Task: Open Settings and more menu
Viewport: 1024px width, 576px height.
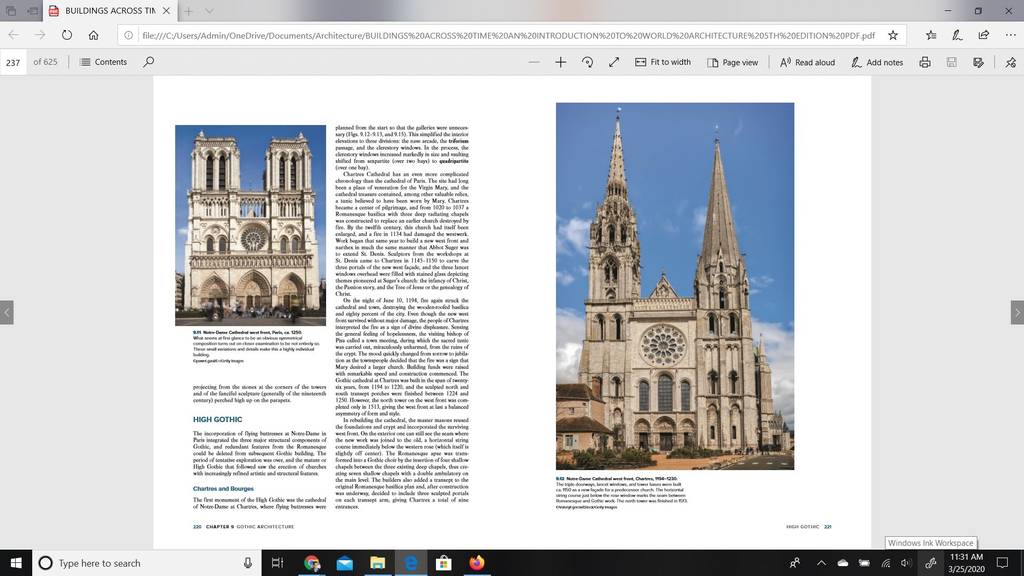Action: [1010, 35]
